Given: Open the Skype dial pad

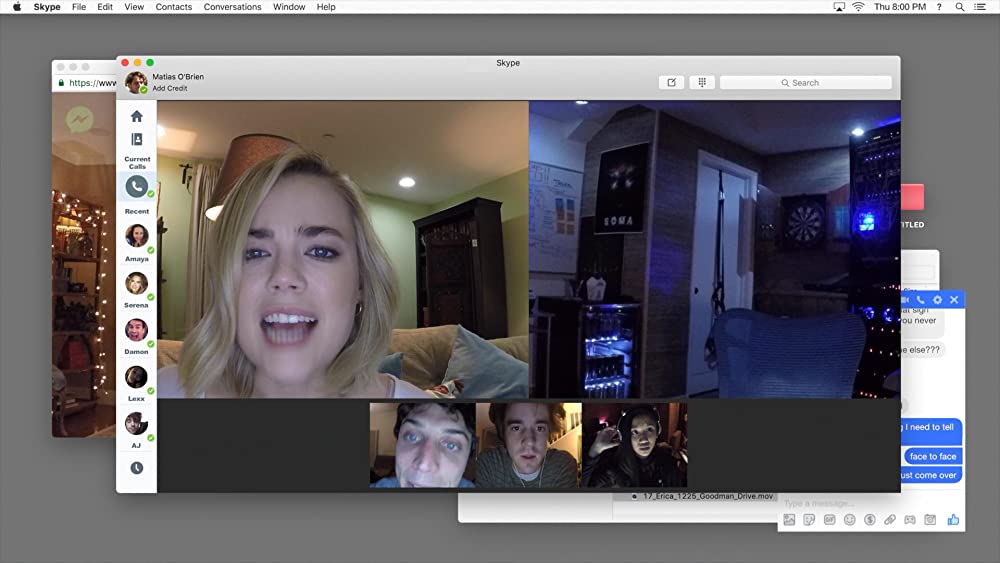Looking at the screenshot, I should click(702, 83).
